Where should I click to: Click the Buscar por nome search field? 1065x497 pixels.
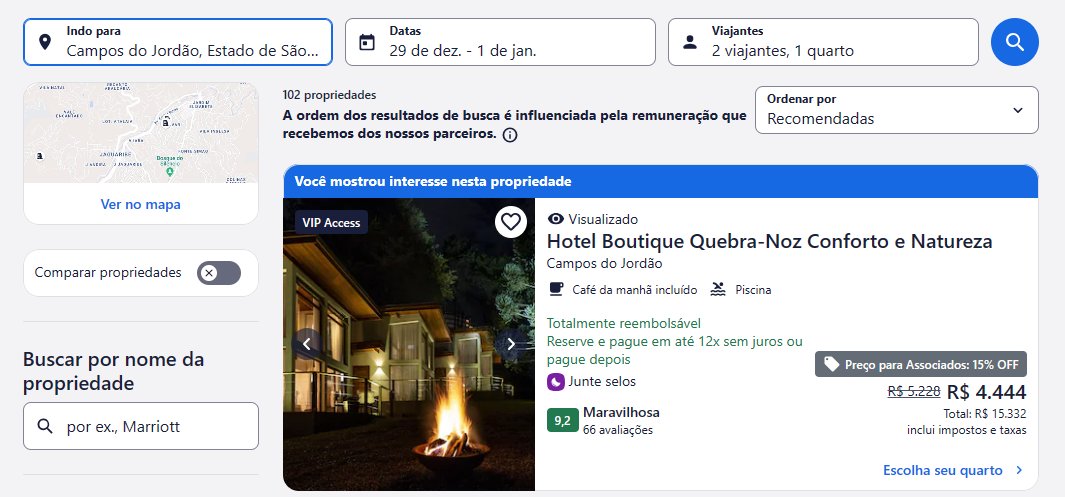coord(141,426)
